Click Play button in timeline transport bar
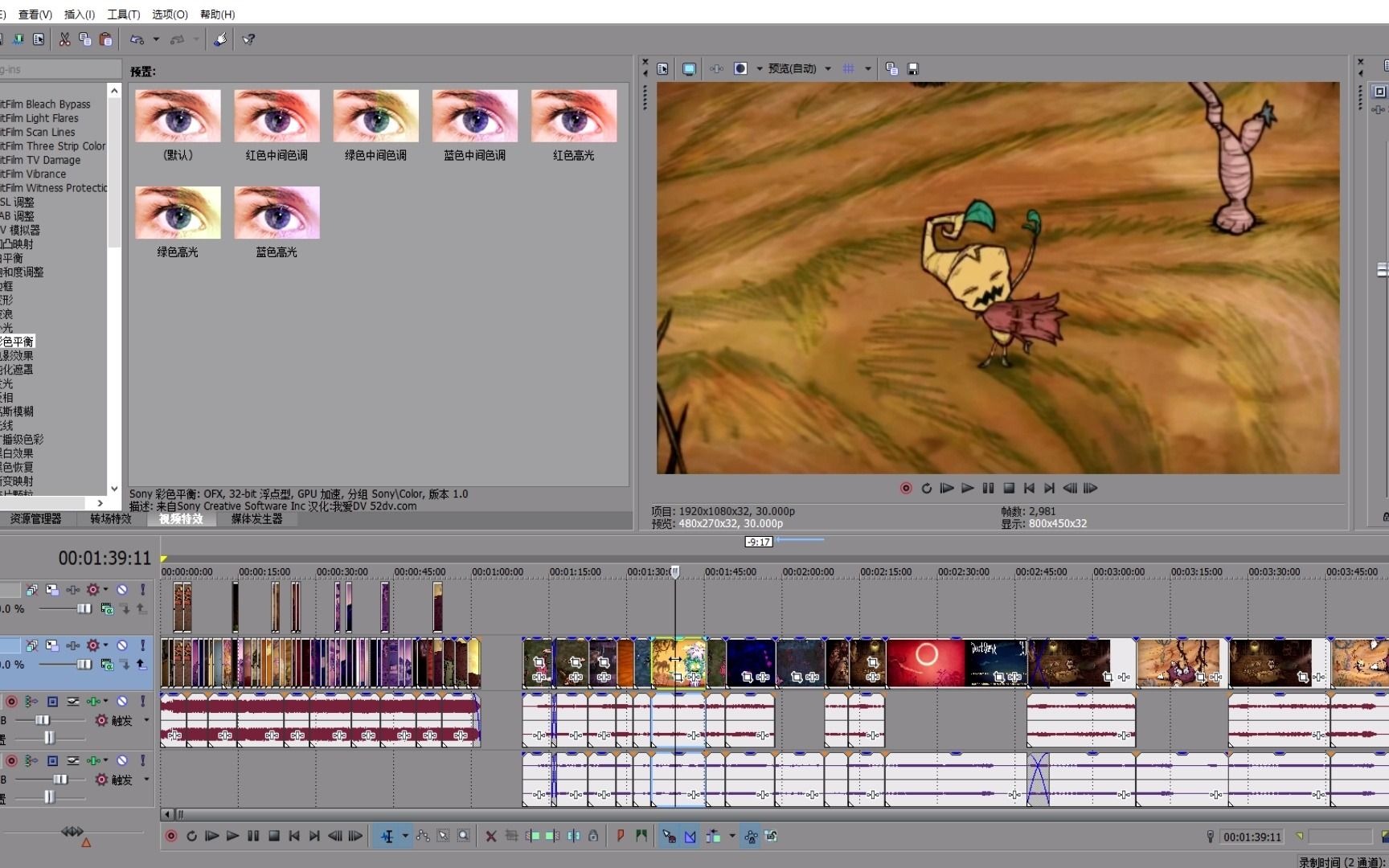The width and height of the screenshot is (1389, 868). point(232,836)
